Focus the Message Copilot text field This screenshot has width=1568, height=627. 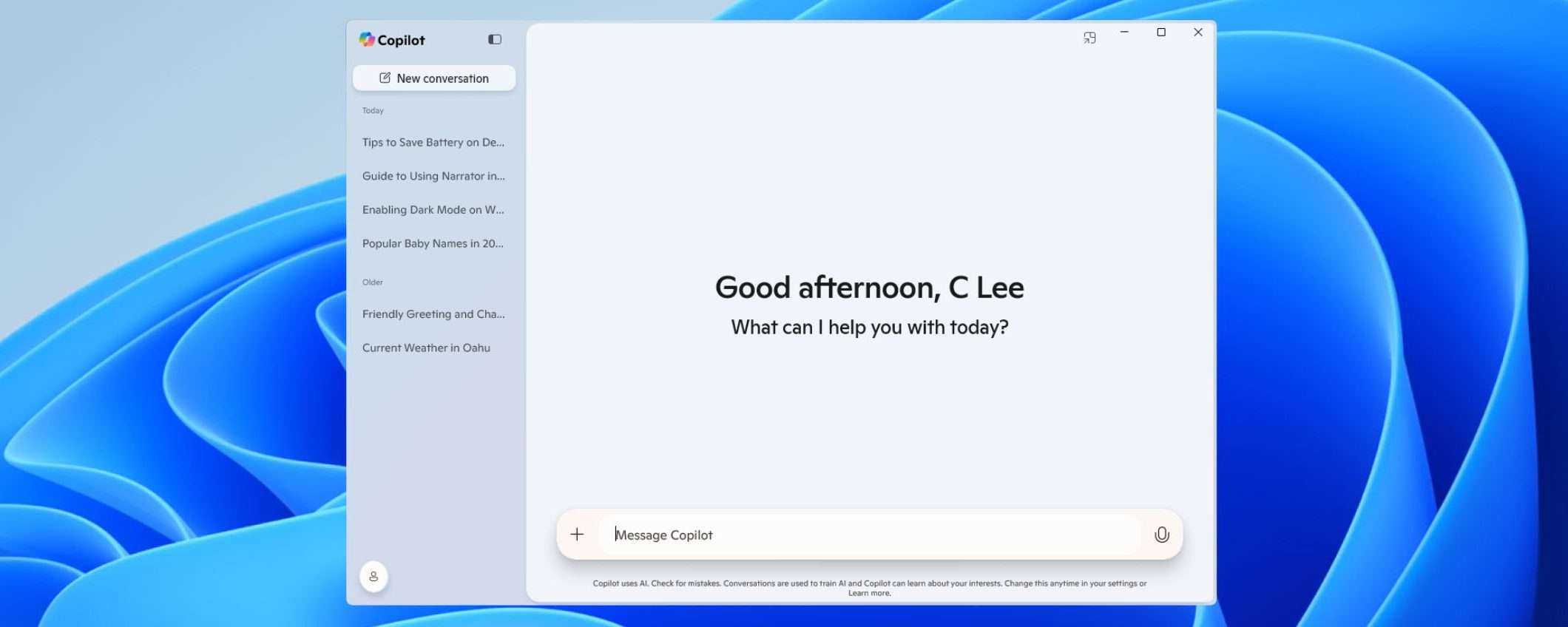pos(873,535)
